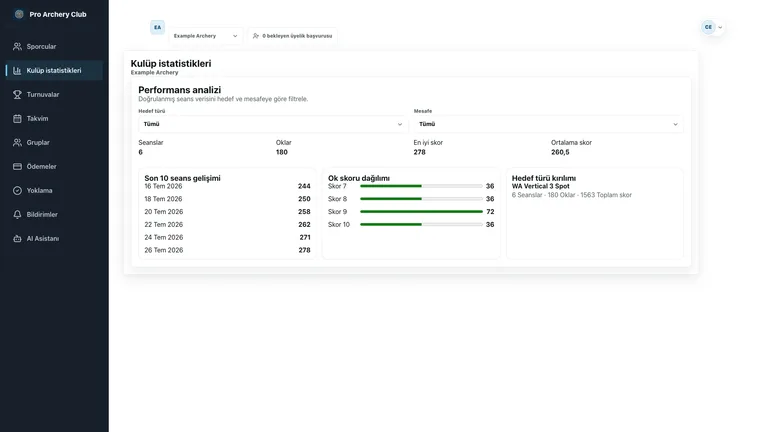Click the Skor 8 distribution bar
The height and width of the screenshot is (432, 768).
click(x=421, y=199)
